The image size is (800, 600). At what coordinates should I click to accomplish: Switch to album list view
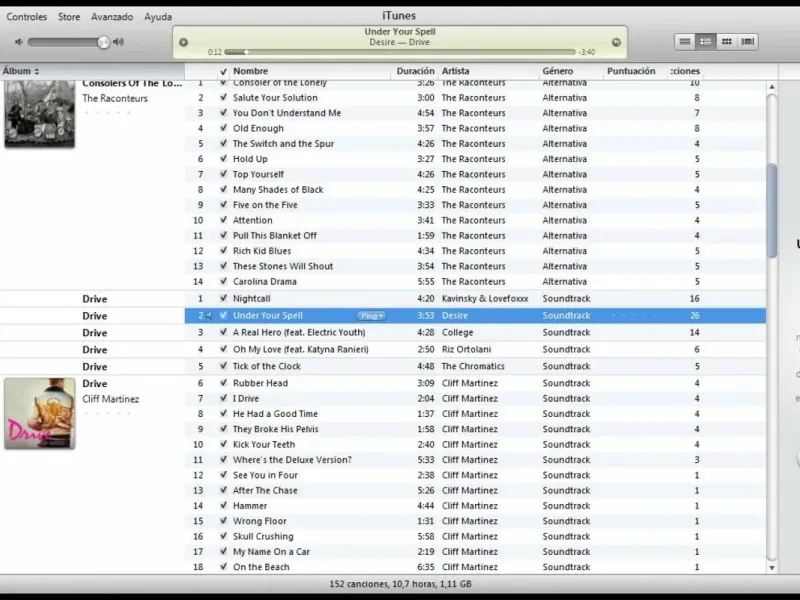[x=706, y=41]
